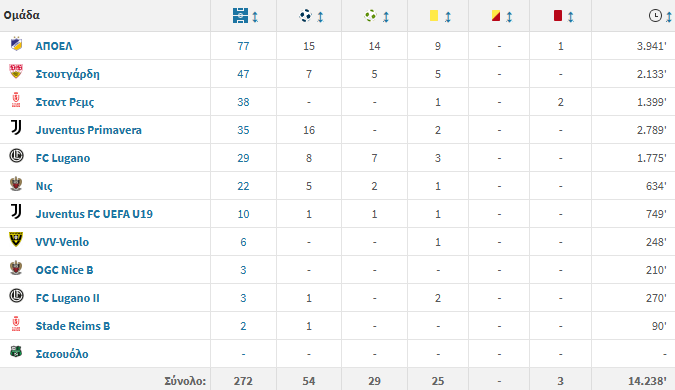
Task: Open the Σταντ Ρεμς team link
Action: click(x=65, y=102)
